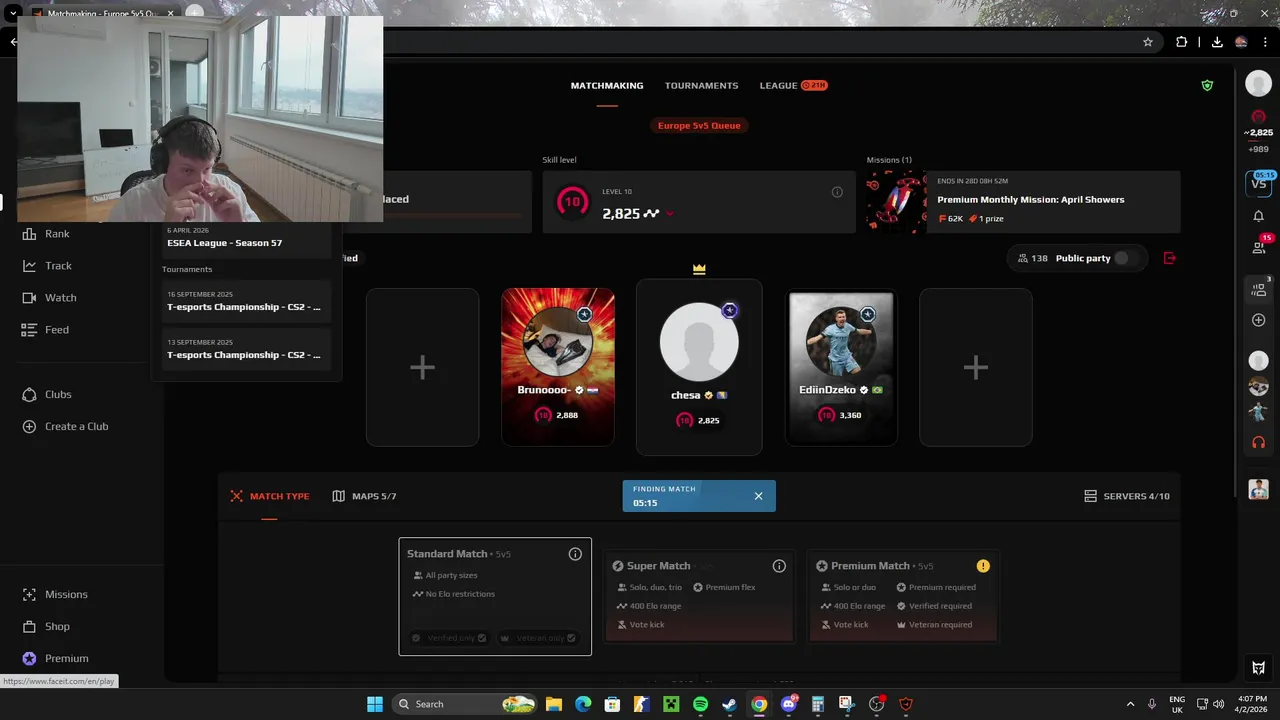This screenshot has height=720, width=1280.
Task: Expand the system tray hidden icons chevron
Action: pos(1130,704)
